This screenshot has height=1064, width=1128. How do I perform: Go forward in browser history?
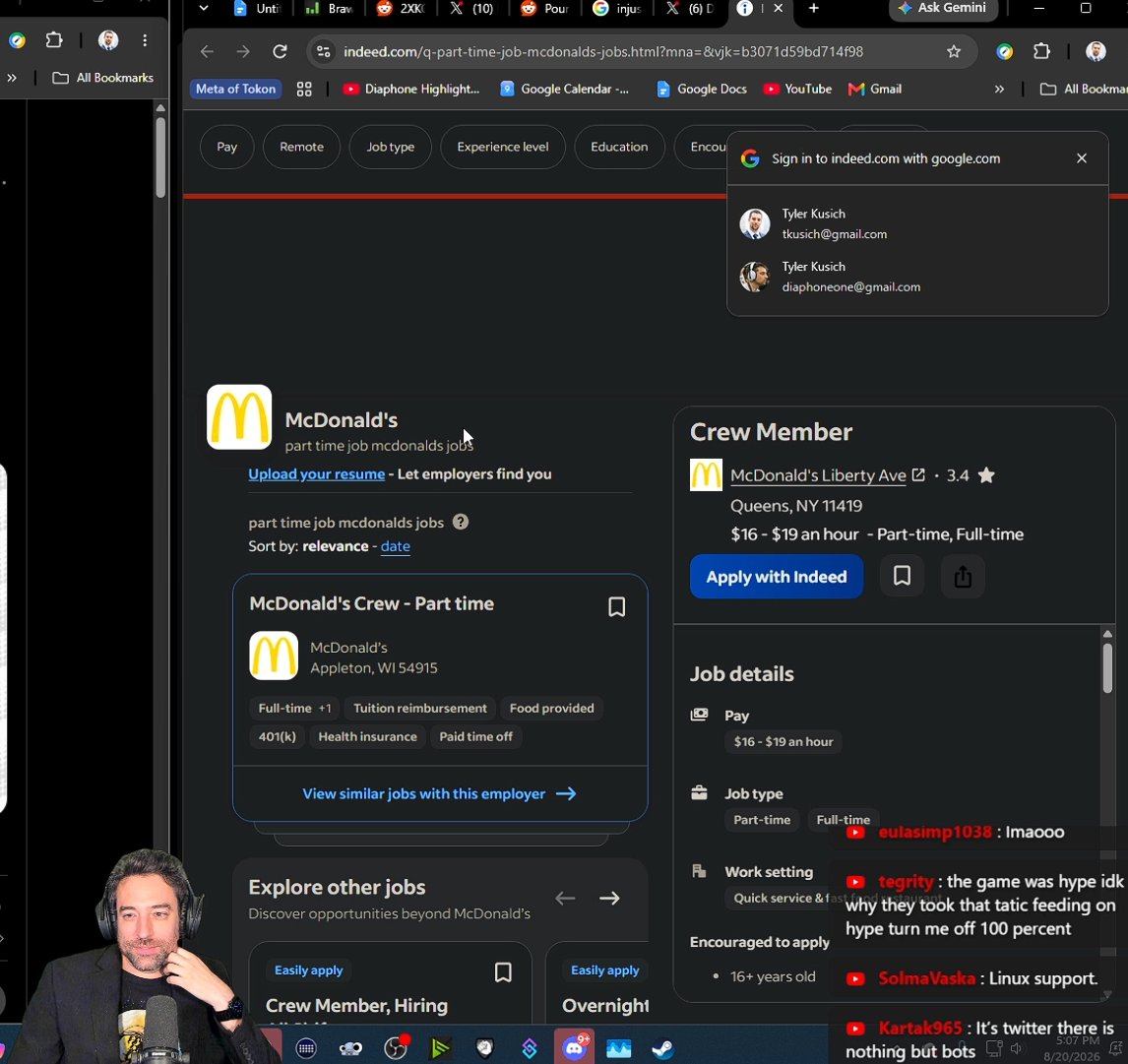[x=243, y=52]
